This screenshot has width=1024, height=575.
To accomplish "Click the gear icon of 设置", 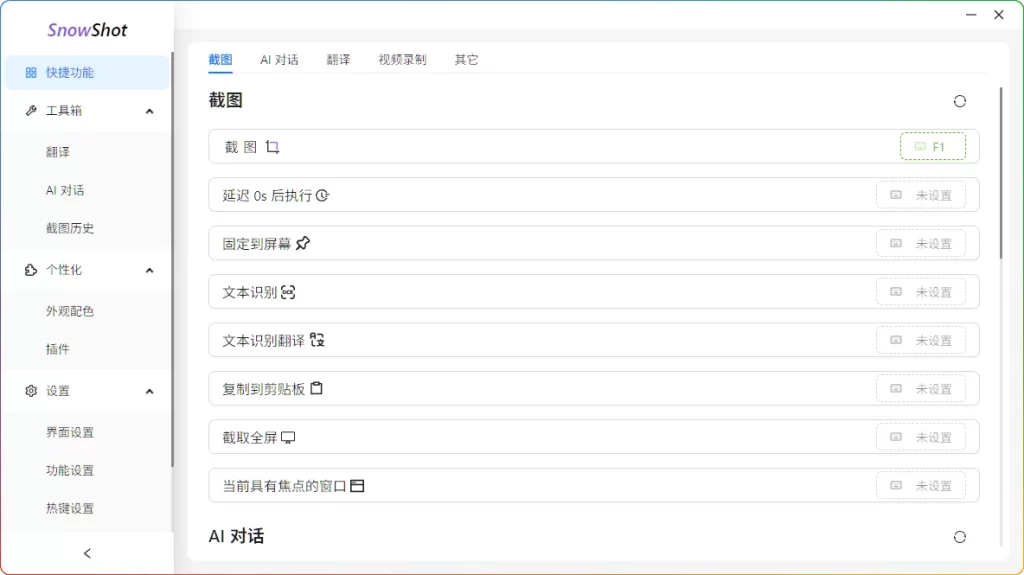I will click(31, 391).
